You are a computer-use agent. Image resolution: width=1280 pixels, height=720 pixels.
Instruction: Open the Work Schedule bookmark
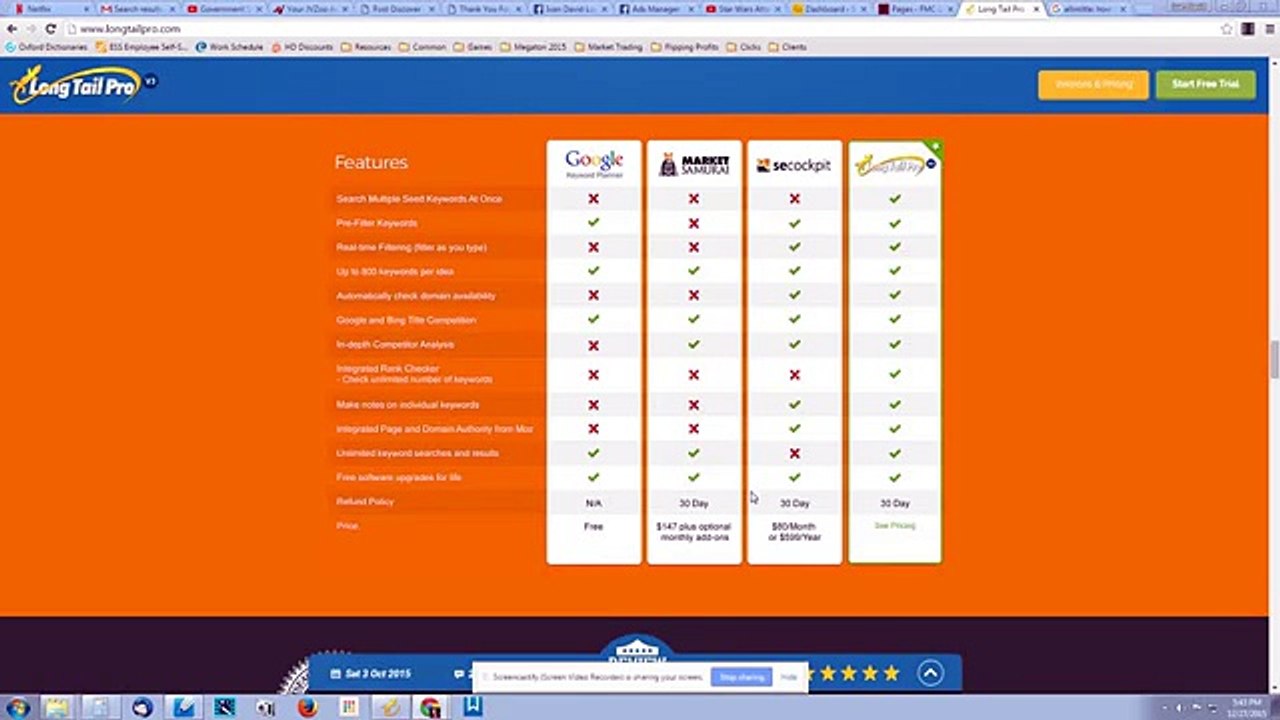point(230,47)
